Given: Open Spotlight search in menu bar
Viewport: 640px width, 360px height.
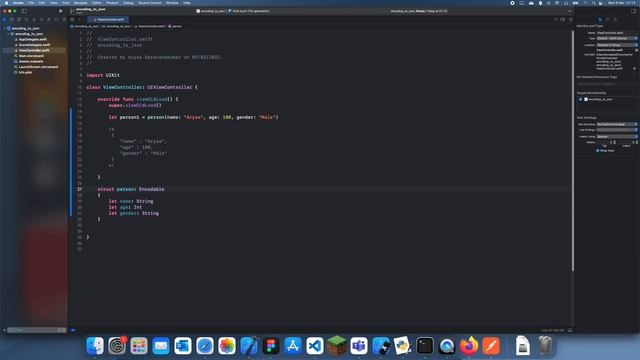Looking at the screenshot, I should tap(593, 3).
